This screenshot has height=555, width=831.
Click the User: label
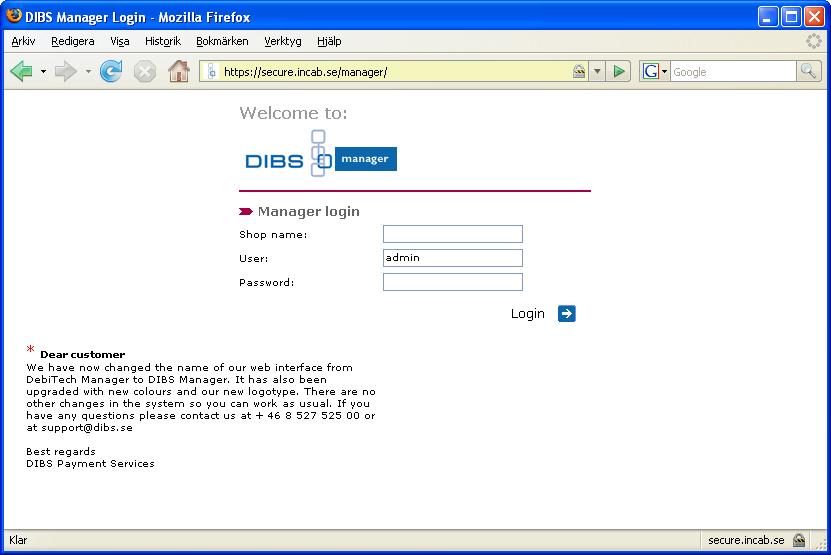253,258
